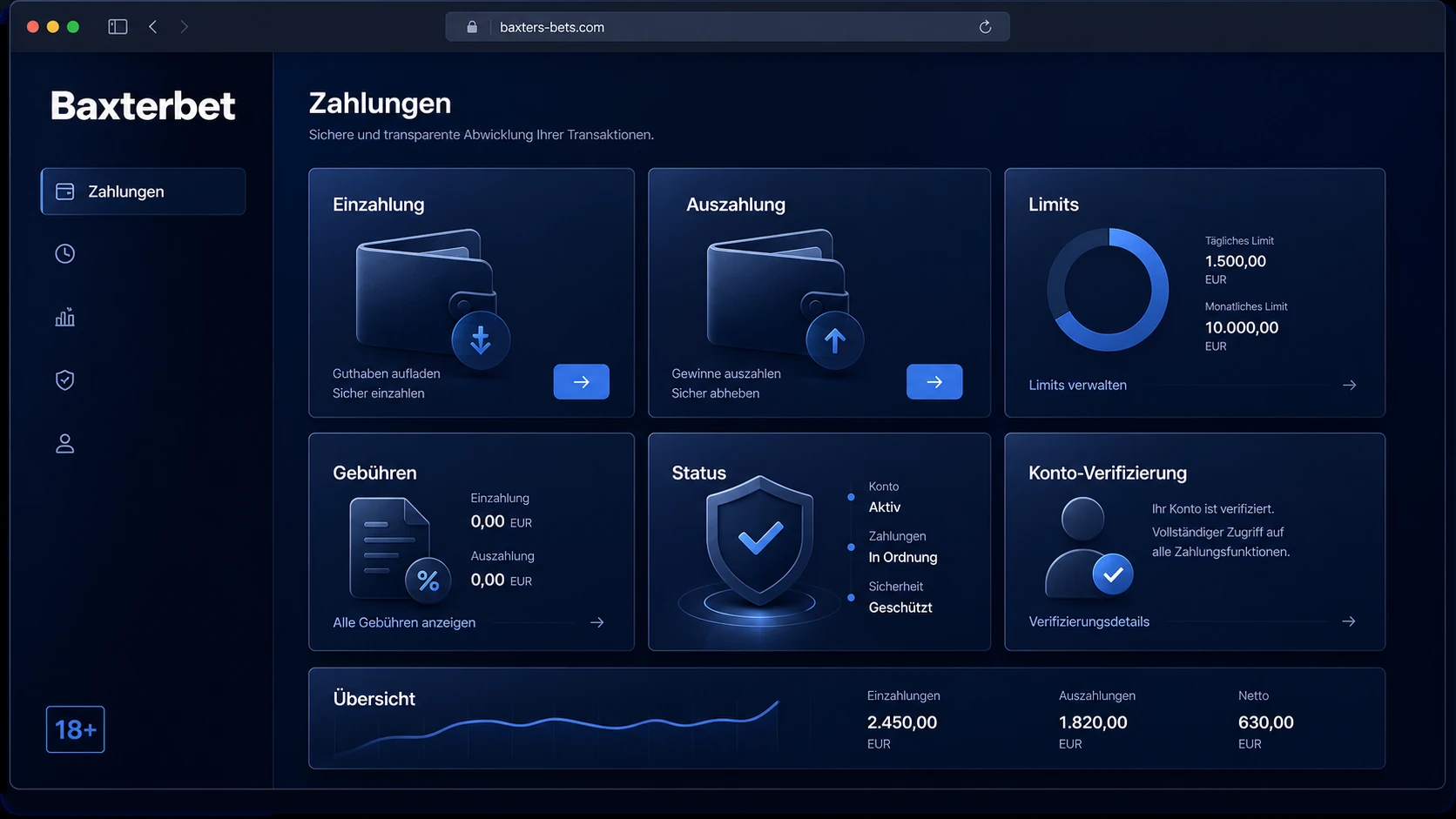Click the In Ordnung status text
Image resolution: width=1456 pixels, height=819 pixels.
pyautogui.click(x=903, y=557)
